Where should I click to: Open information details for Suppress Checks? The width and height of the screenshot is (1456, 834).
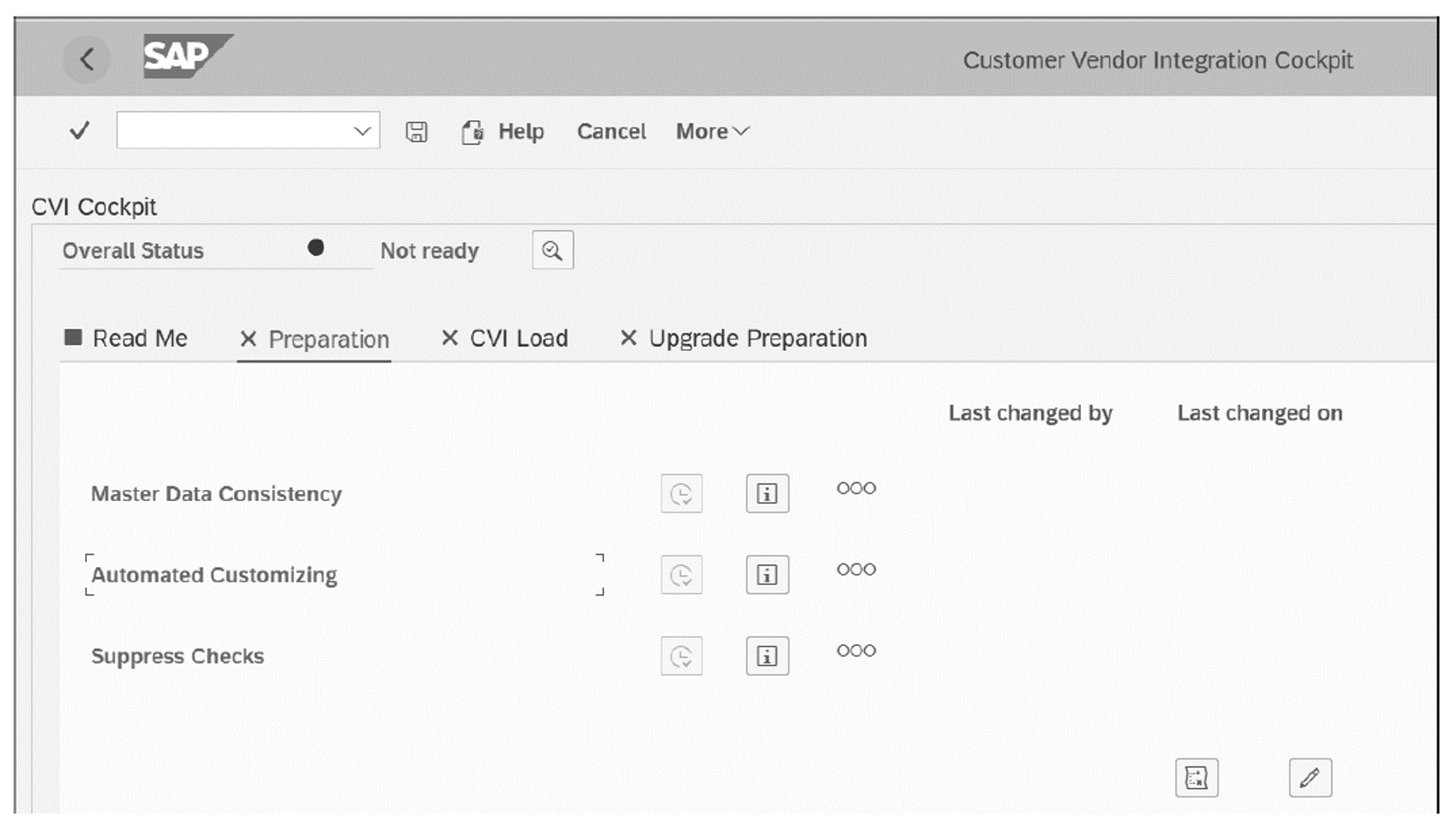point(768,656)
